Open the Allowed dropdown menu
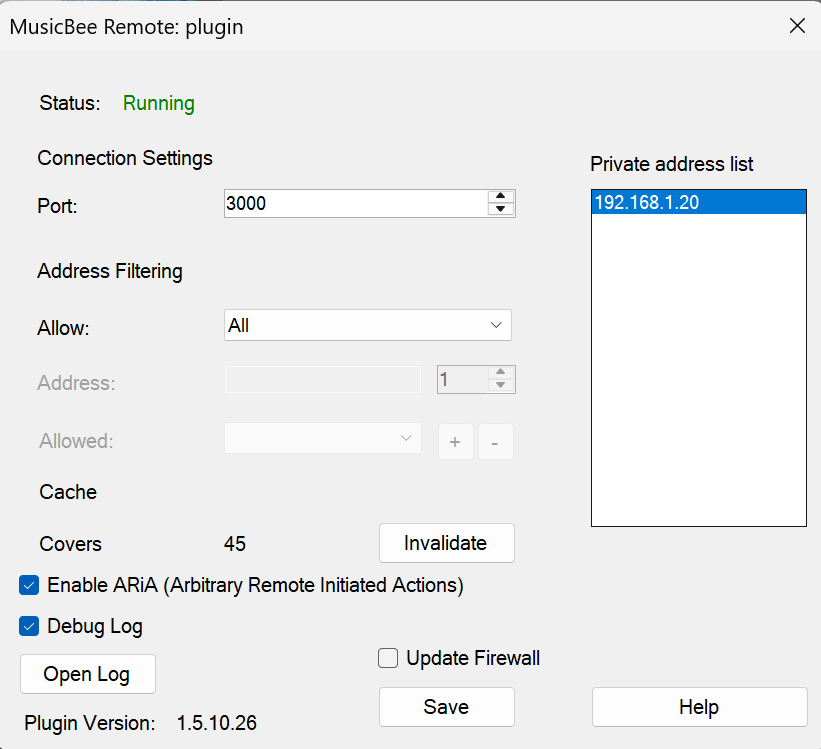This screenshot has width=821, height=749. click(322, 438)
